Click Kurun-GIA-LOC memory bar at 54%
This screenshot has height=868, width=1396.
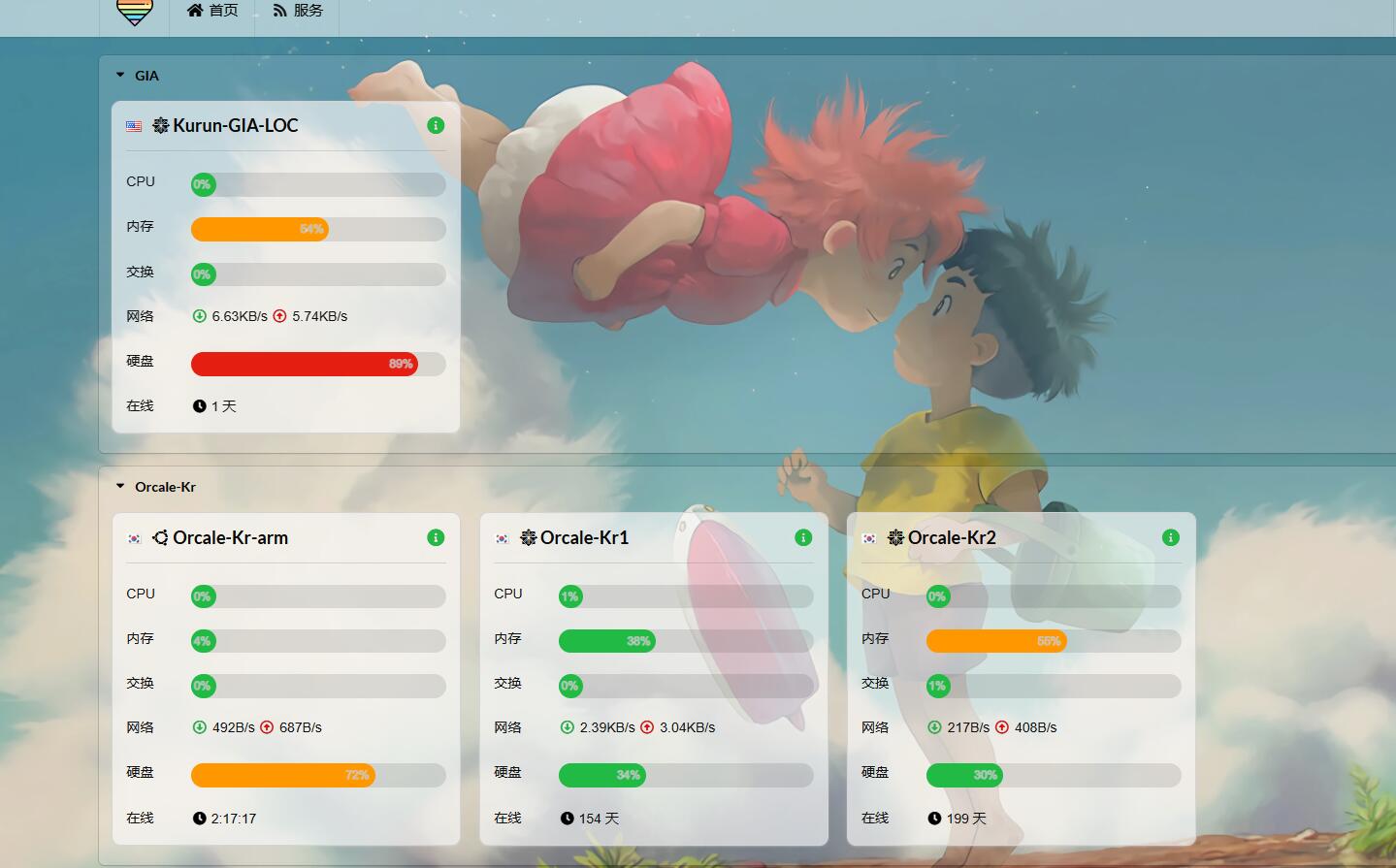point(318,229)
